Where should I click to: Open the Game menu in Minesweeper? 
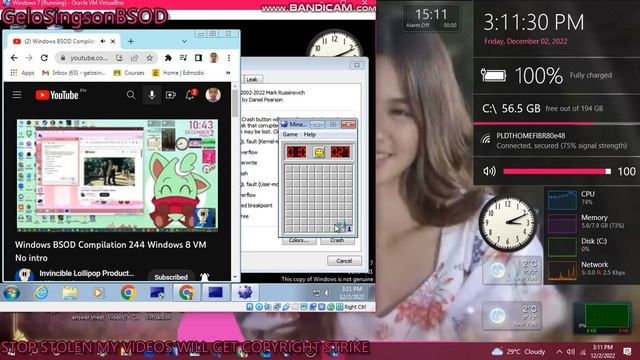[x=290, y=134]
